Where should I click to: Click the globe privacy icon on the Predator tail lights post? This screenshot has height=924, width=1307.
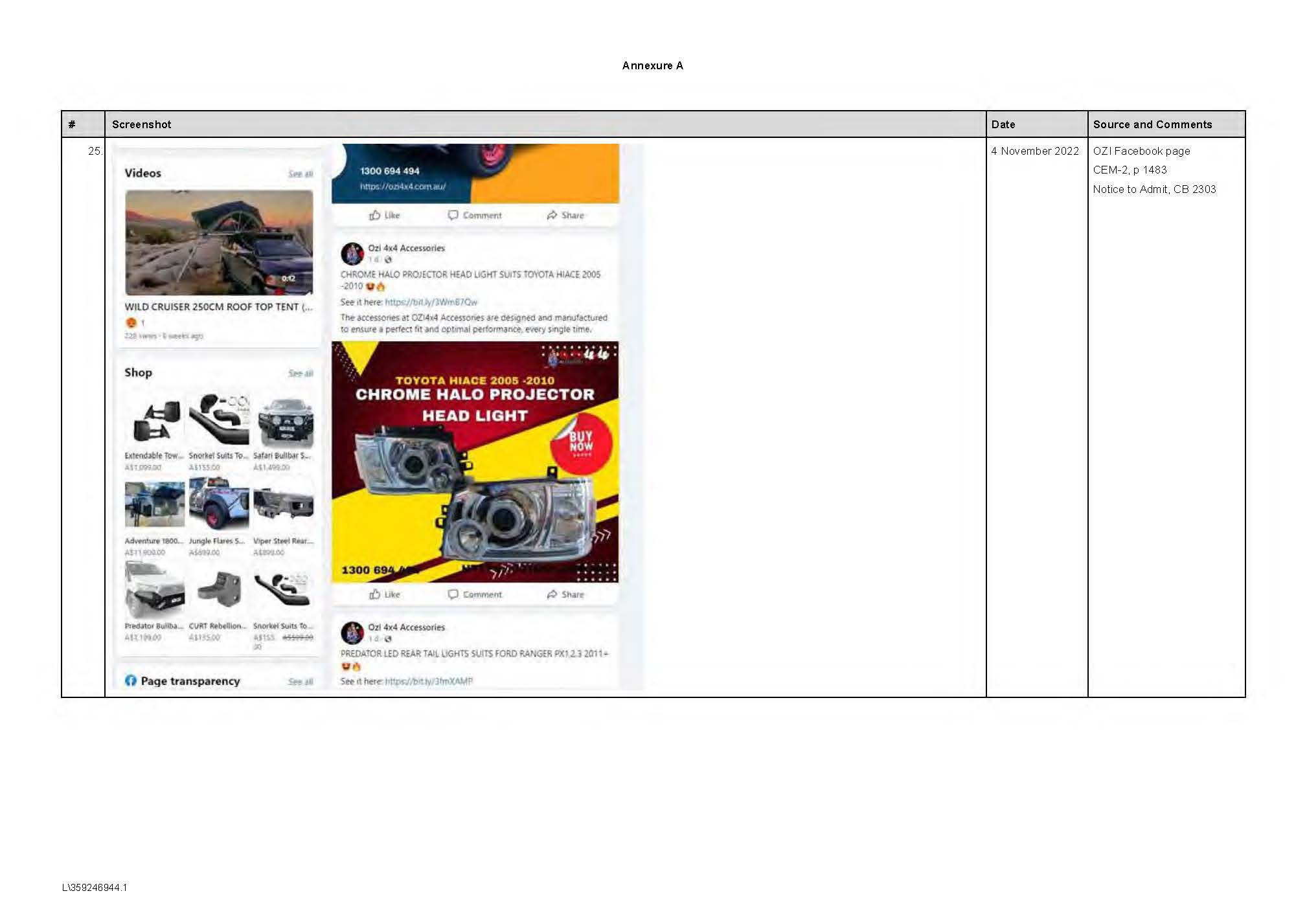pos(388,639)
